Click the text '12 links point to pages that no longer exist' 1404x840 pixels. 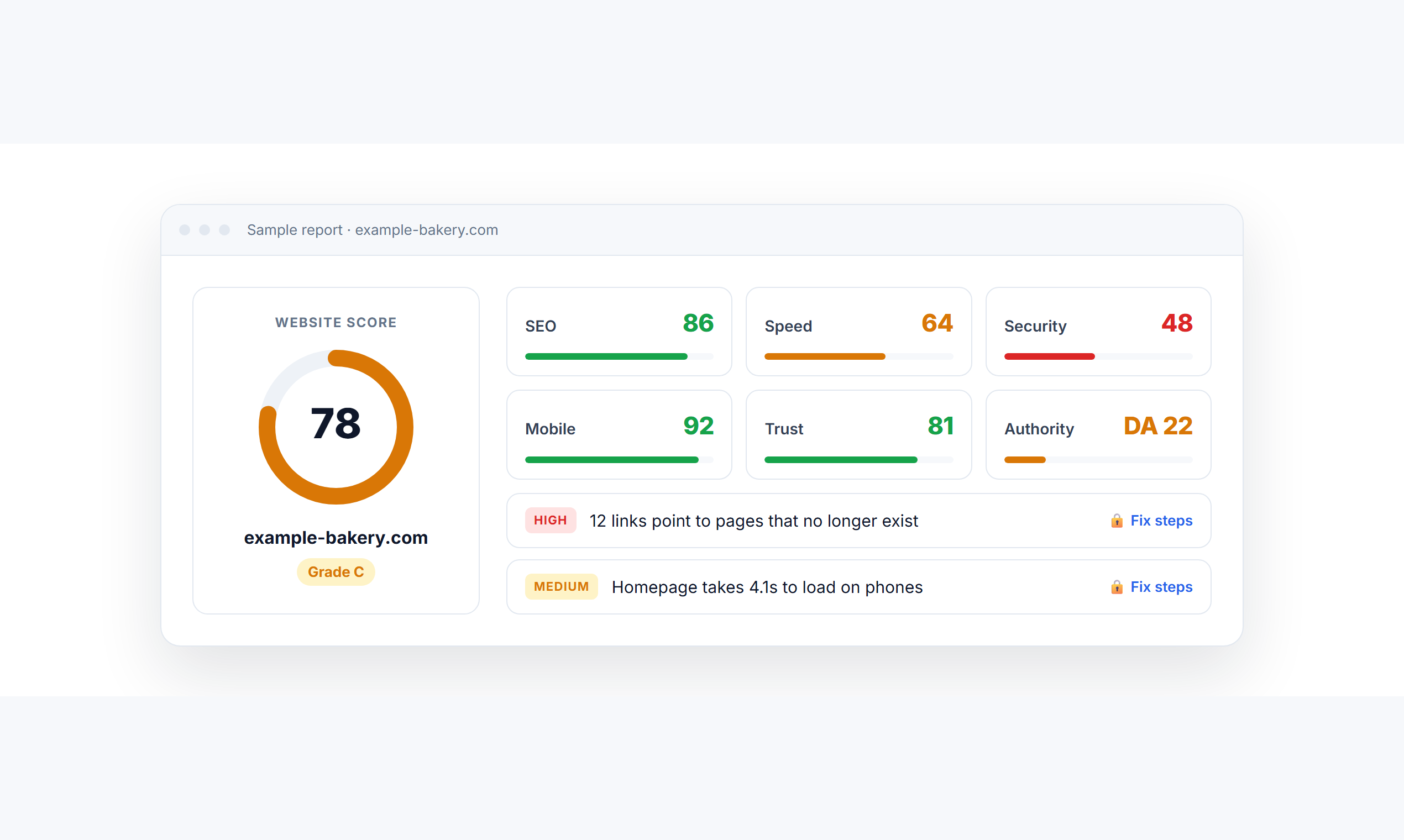[x=753, y=521]
